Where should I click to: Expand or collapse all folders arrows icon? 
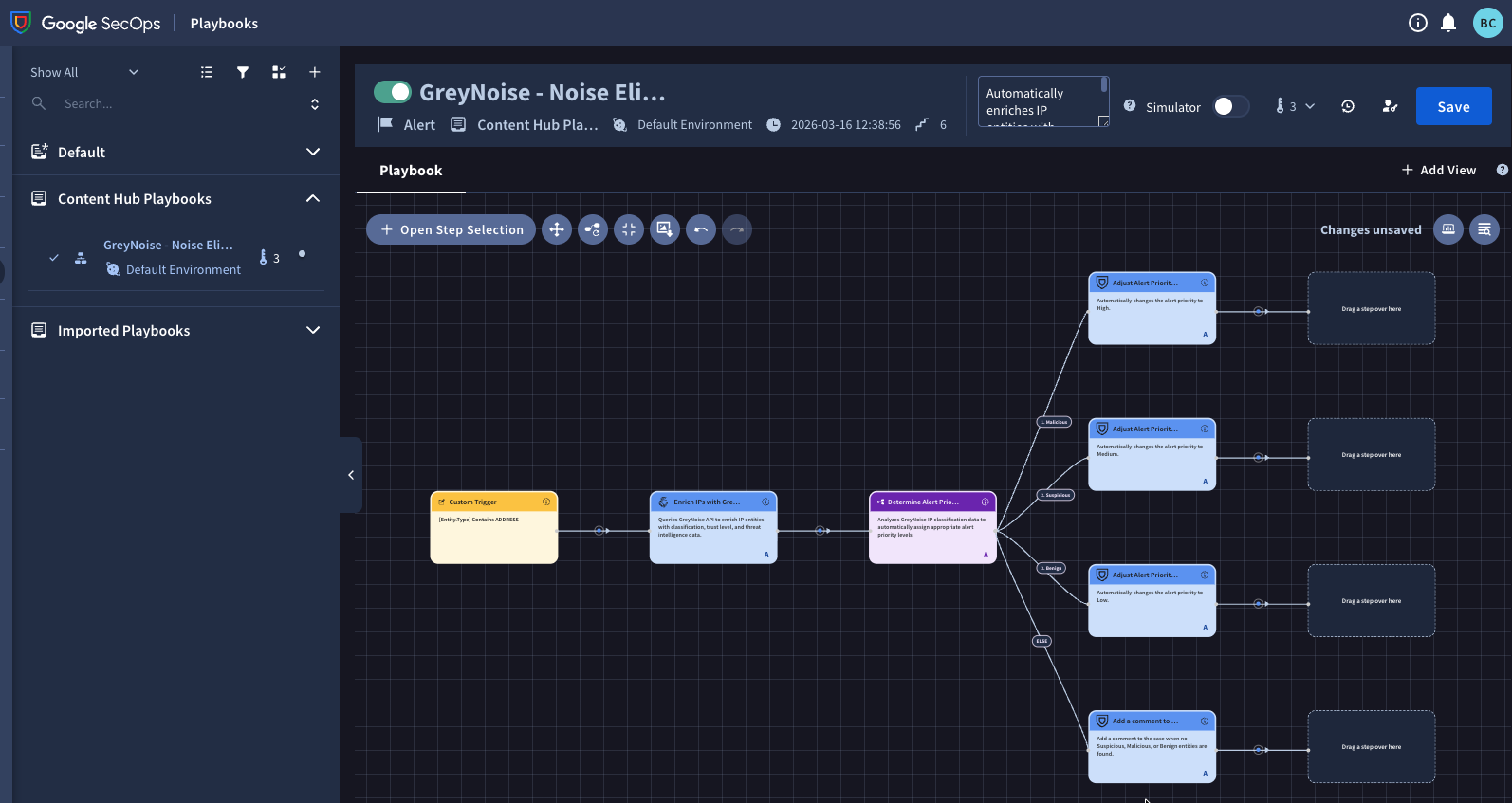pyautogui.click(x=315, y=103)
